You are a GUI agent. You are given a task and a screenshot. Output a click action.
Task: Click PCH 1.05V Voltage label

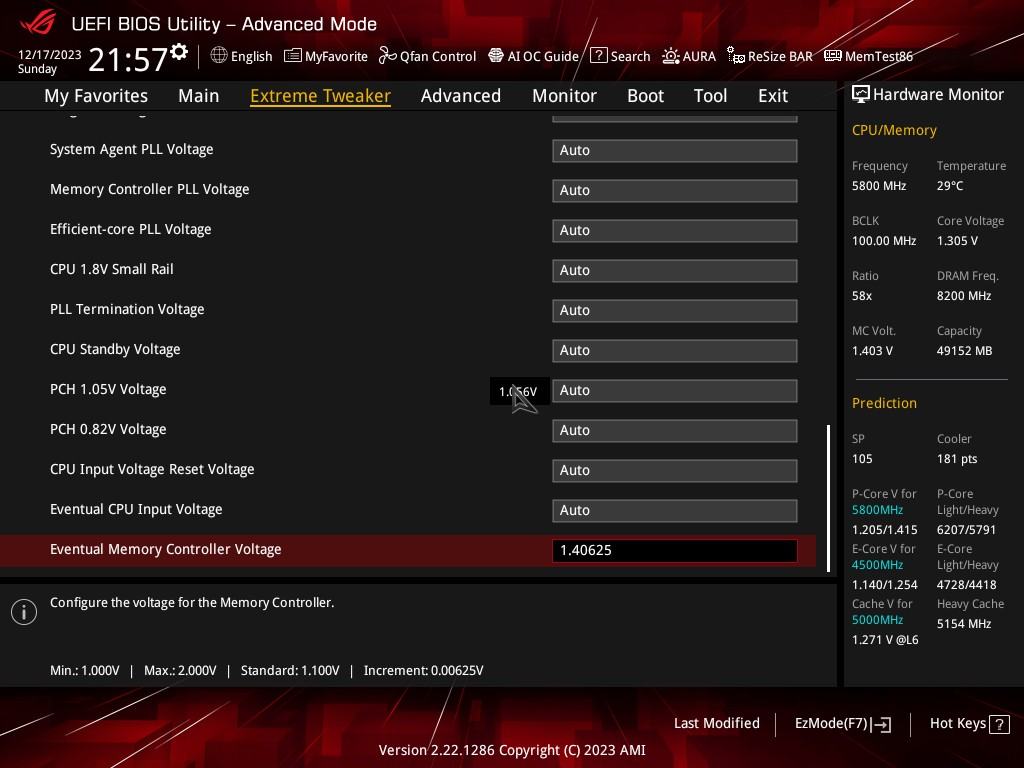click(108, 389)
